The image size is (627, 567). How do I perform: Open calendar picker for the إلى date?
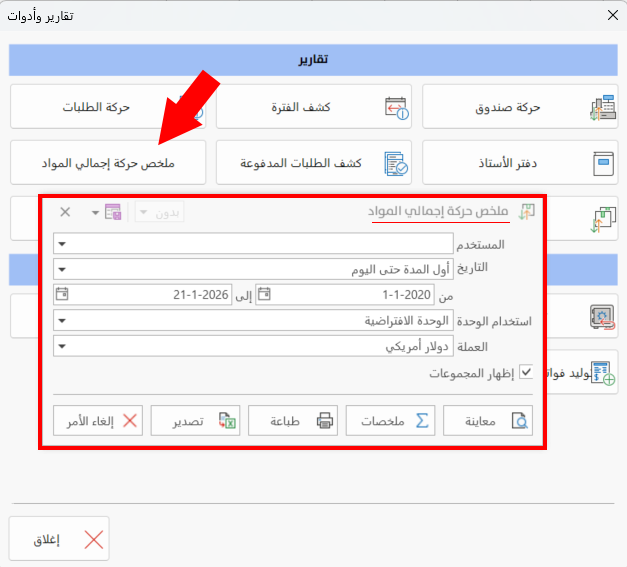point(62,294)
